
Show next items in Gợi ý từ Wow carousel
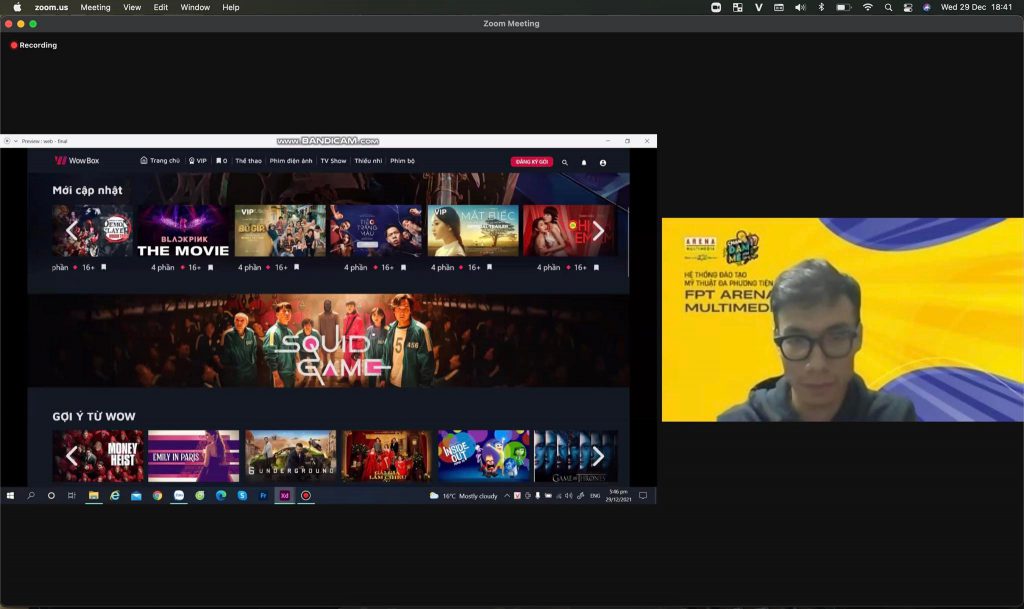598,456
